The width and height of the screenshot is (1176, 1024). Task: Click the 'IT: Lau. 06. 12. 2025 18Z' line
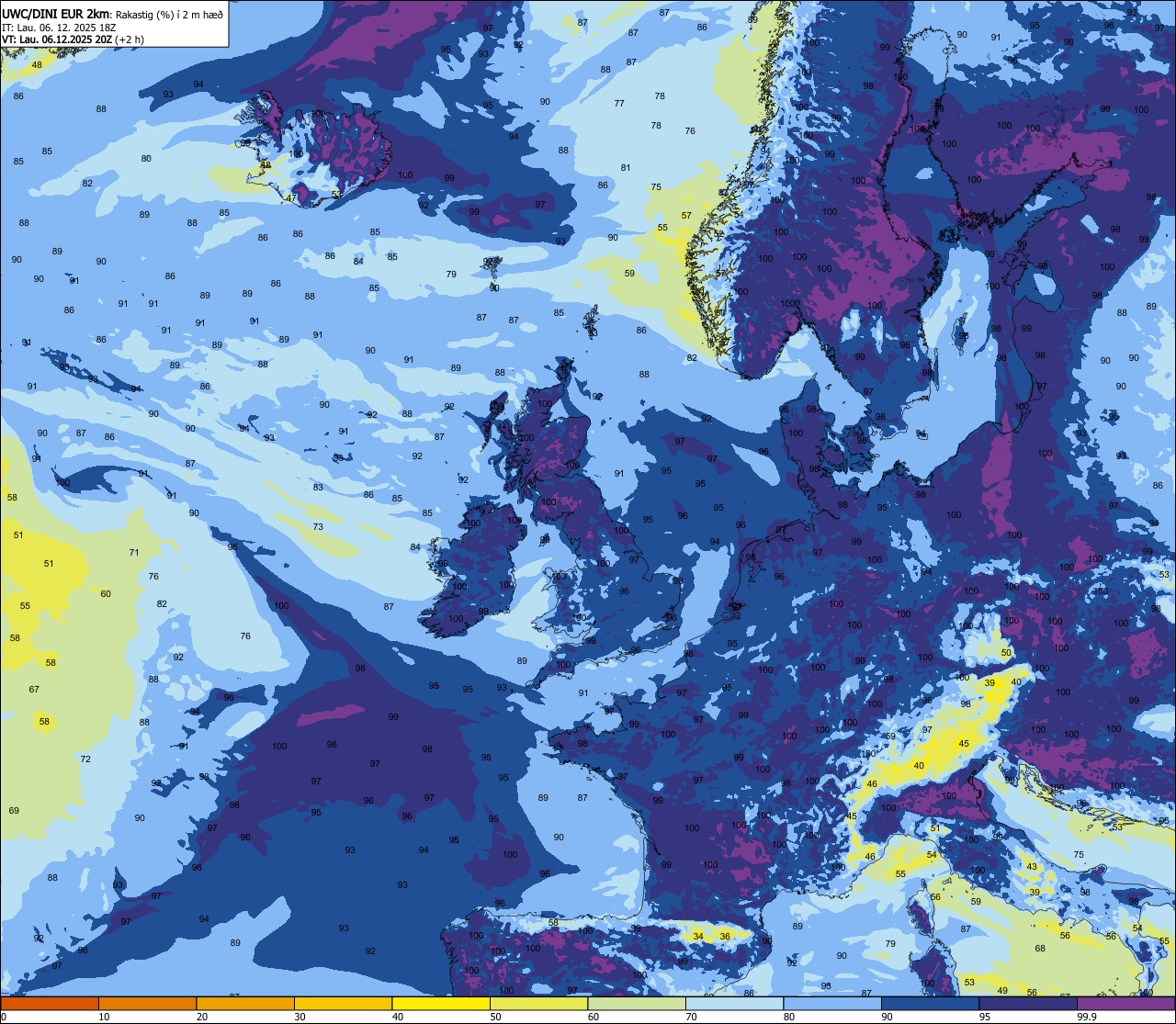[x=59, y=28]
